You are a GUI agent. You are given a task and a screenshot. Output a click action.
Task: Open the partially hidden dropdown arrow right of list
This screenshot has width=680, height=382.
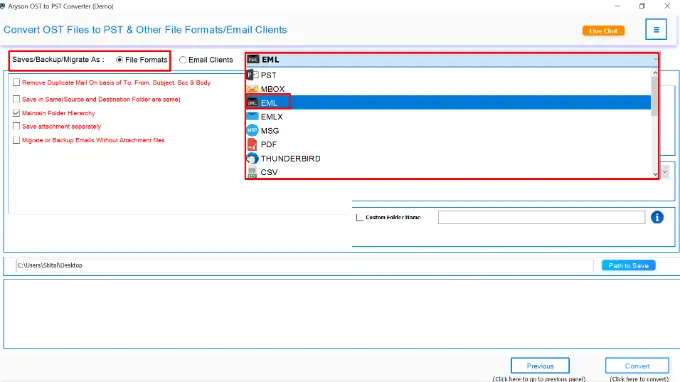click(665, 172)
